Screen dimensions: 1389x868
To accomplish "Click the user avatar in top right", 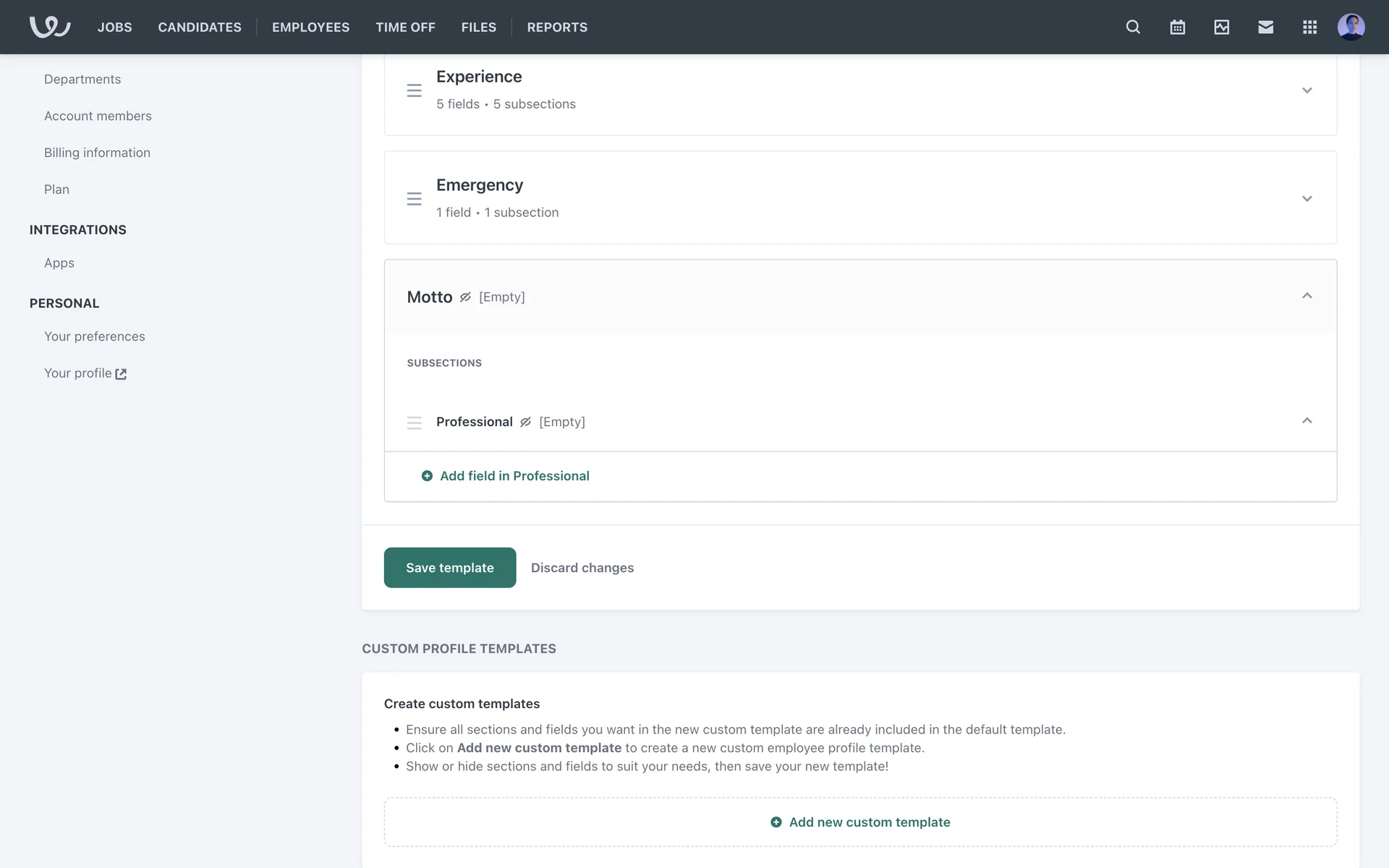I will (1351, 27).
